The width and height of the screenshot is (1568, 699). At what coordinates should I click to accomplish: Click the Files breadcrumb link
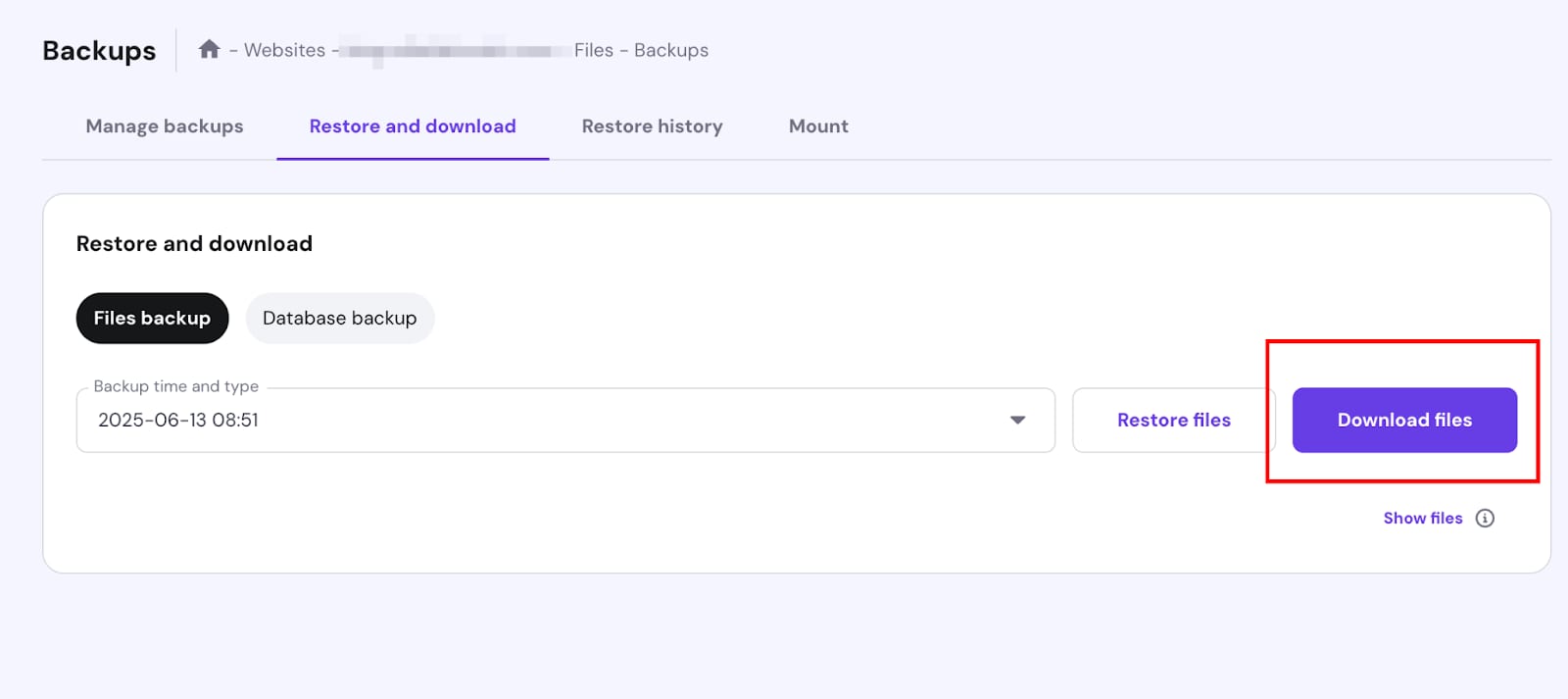593,50
